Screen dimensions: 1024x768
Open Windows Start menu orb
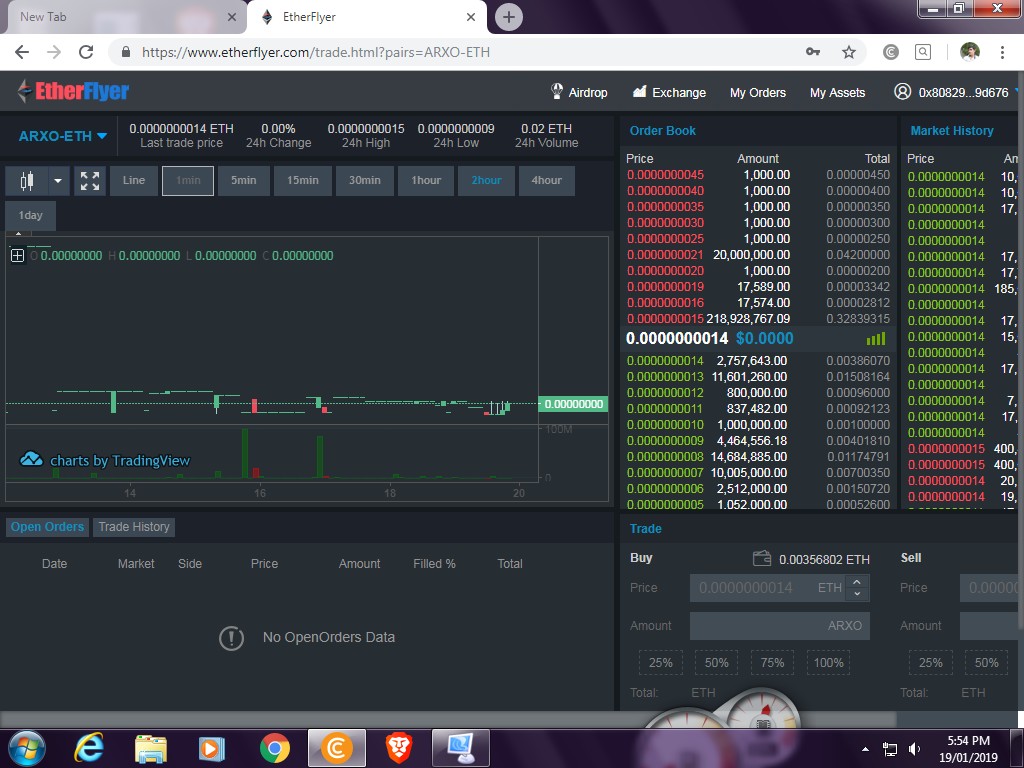pyautogui.click(x=27, y=748)
